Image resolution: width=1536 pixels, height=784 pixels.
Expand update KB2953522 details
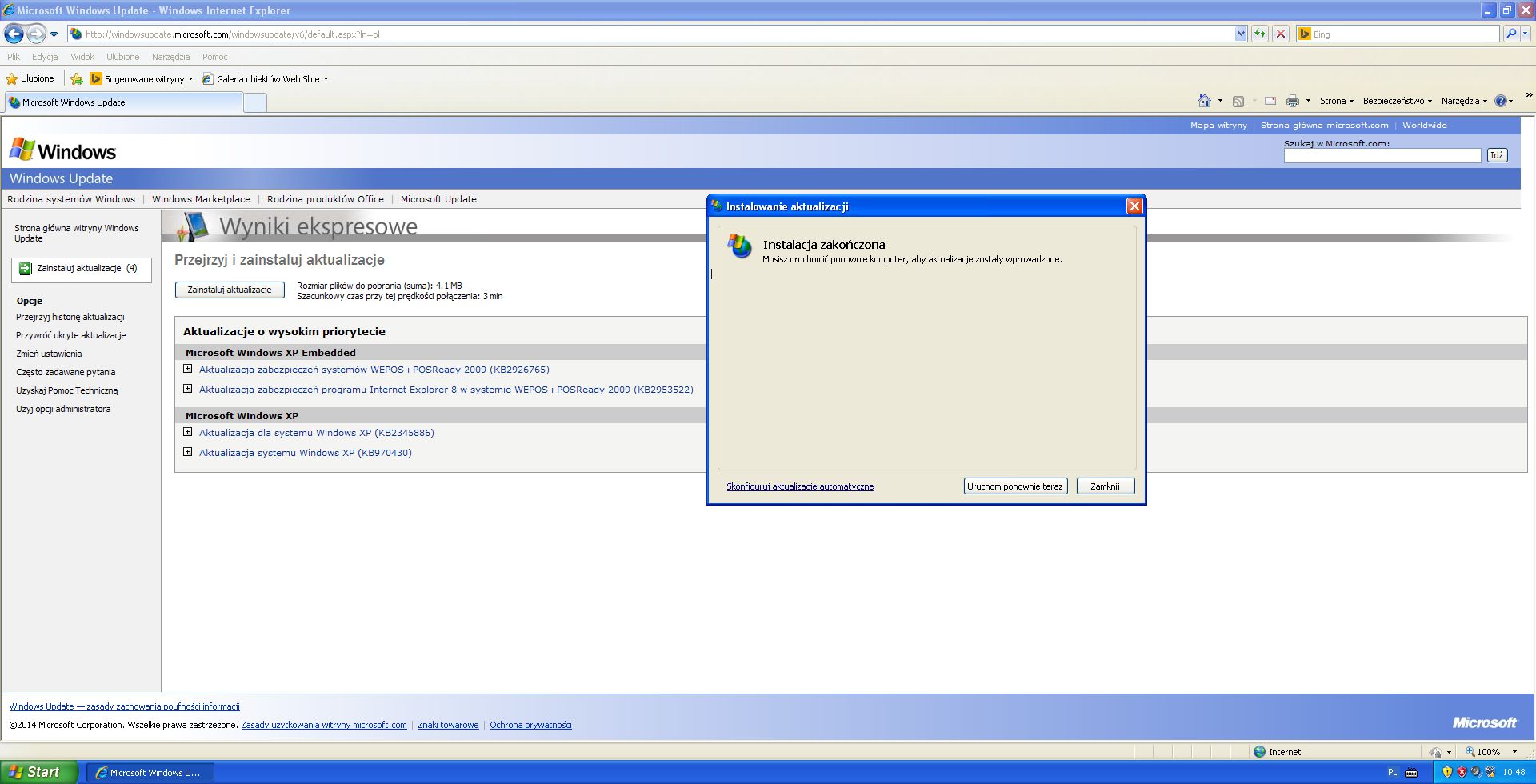click(x=188, y=389)
